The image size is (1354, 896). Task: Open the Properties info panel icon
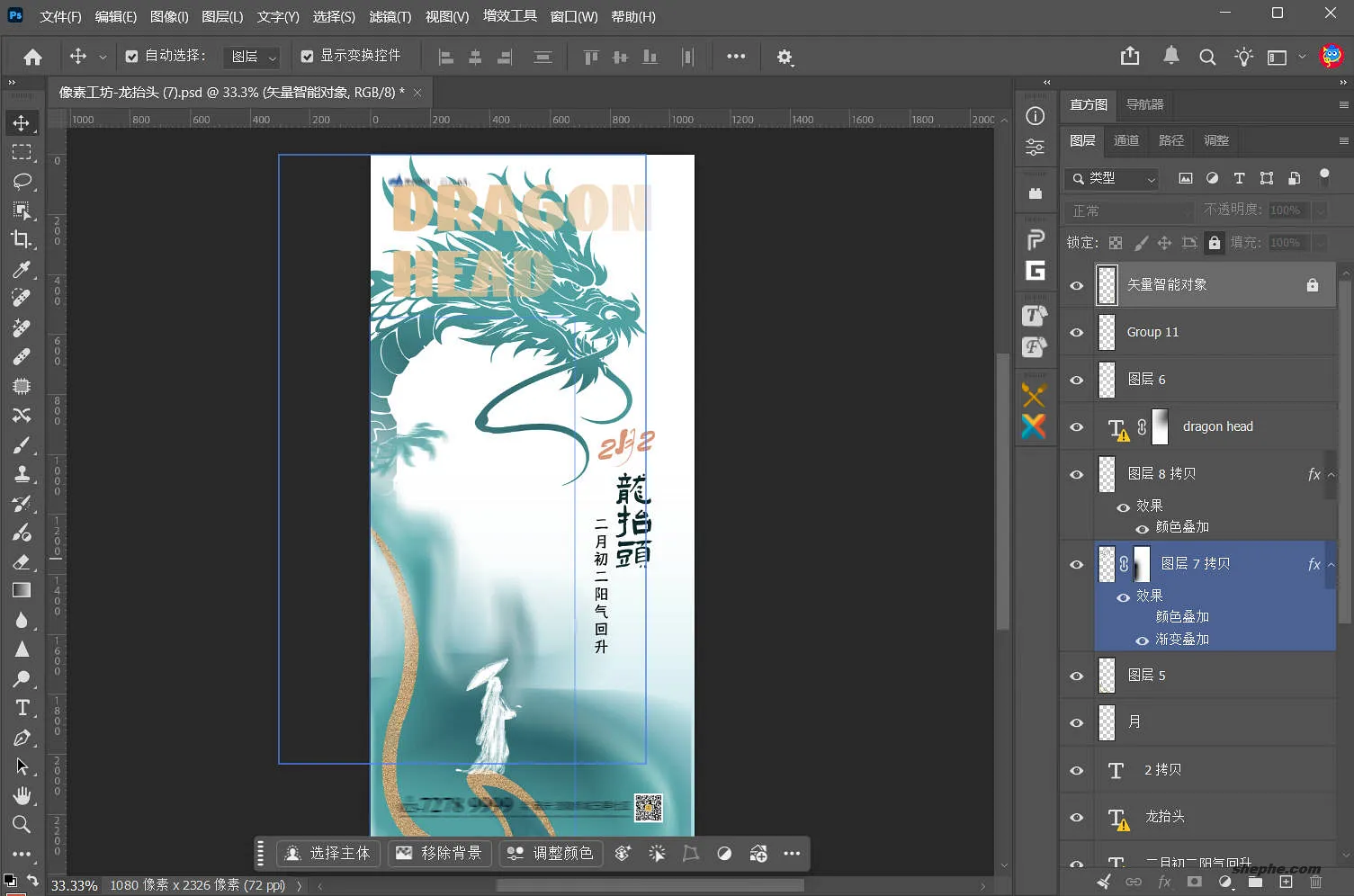pos(1036,116)
